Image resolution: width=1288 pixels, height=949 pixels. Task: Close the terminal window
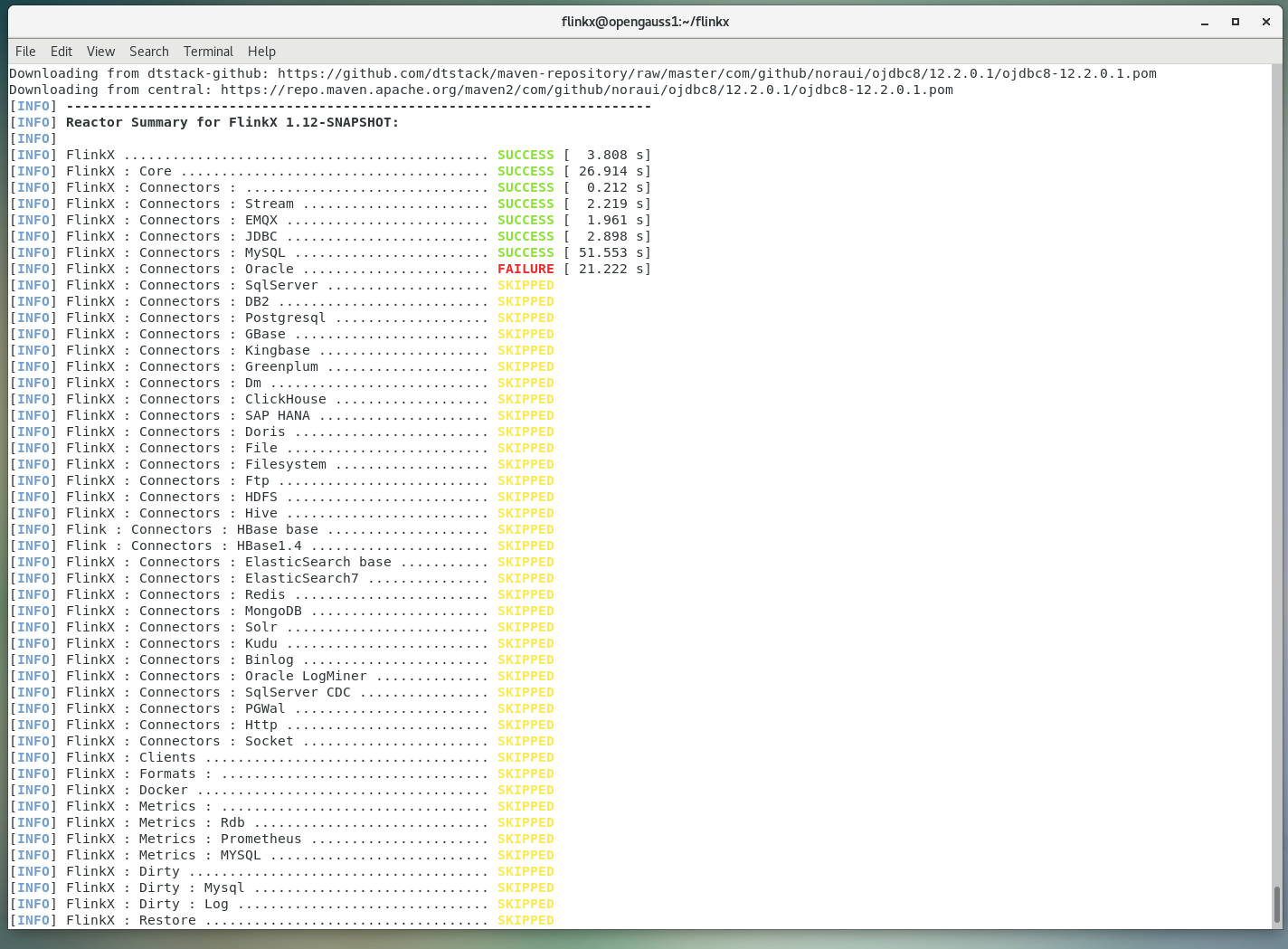[x=1266, y=22]
